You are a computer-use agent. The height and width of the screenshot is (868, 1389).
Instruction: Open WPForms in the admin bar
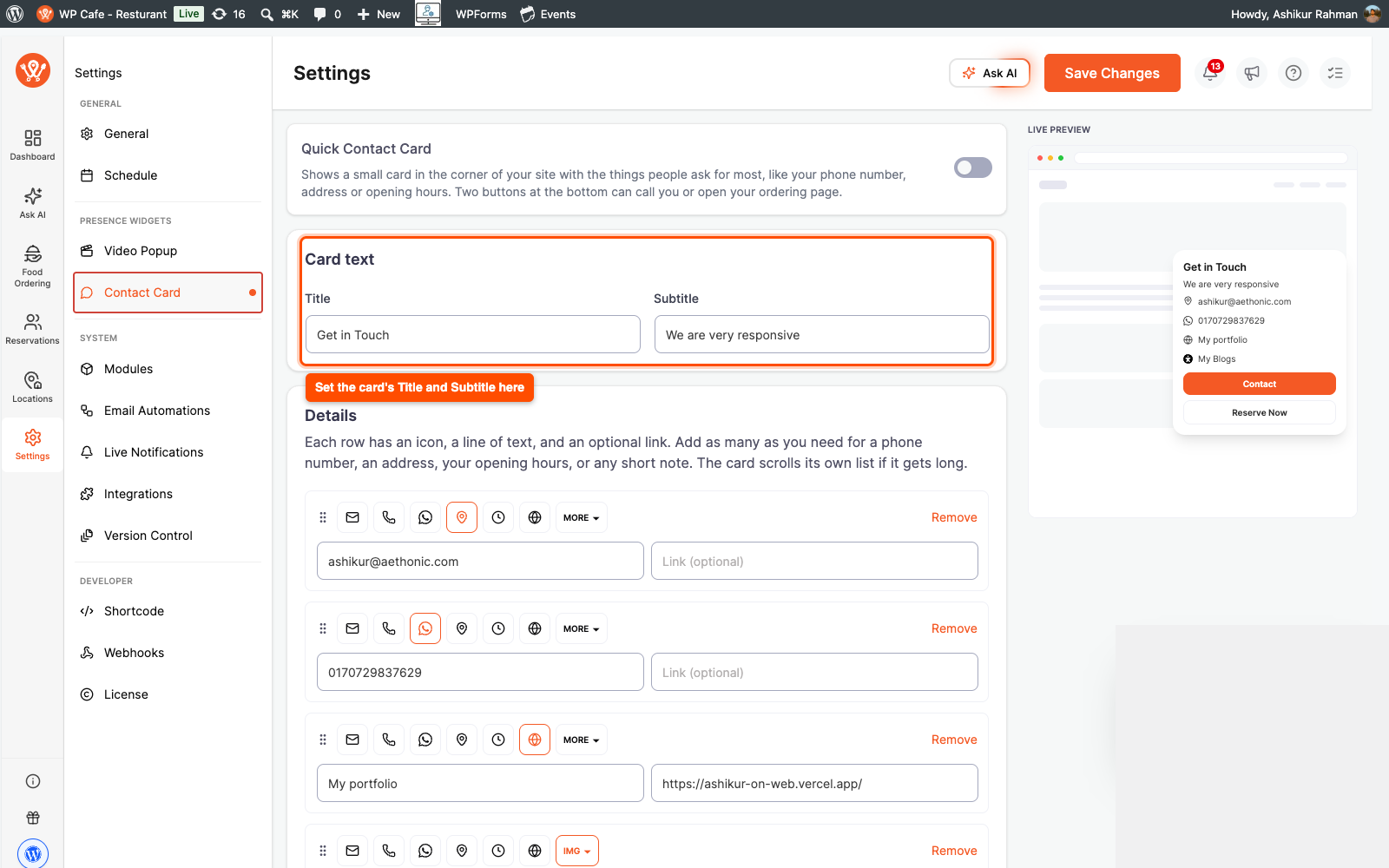tap(481, 14)
